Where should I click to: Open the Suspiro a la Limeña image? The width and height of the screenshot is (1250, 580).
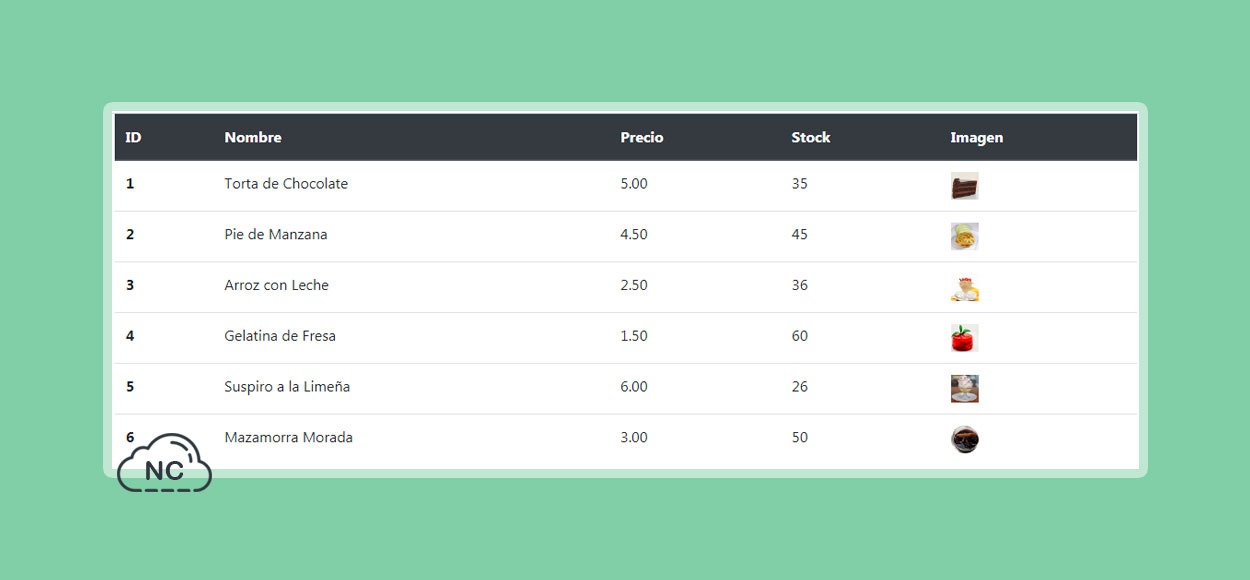[x=965, y=389]
